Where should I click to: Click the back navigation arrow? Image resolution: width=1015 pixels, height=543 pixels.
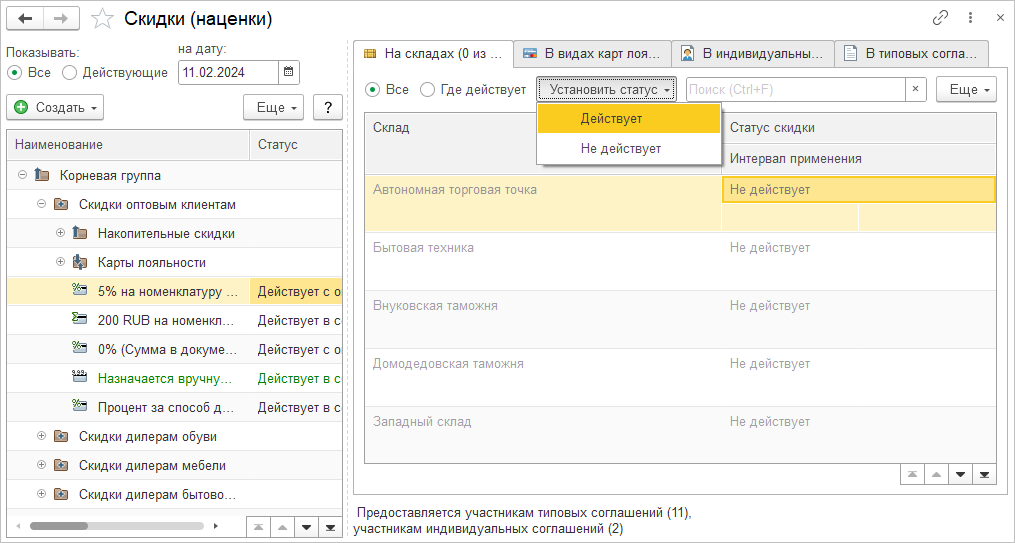(x=26, y=19)
